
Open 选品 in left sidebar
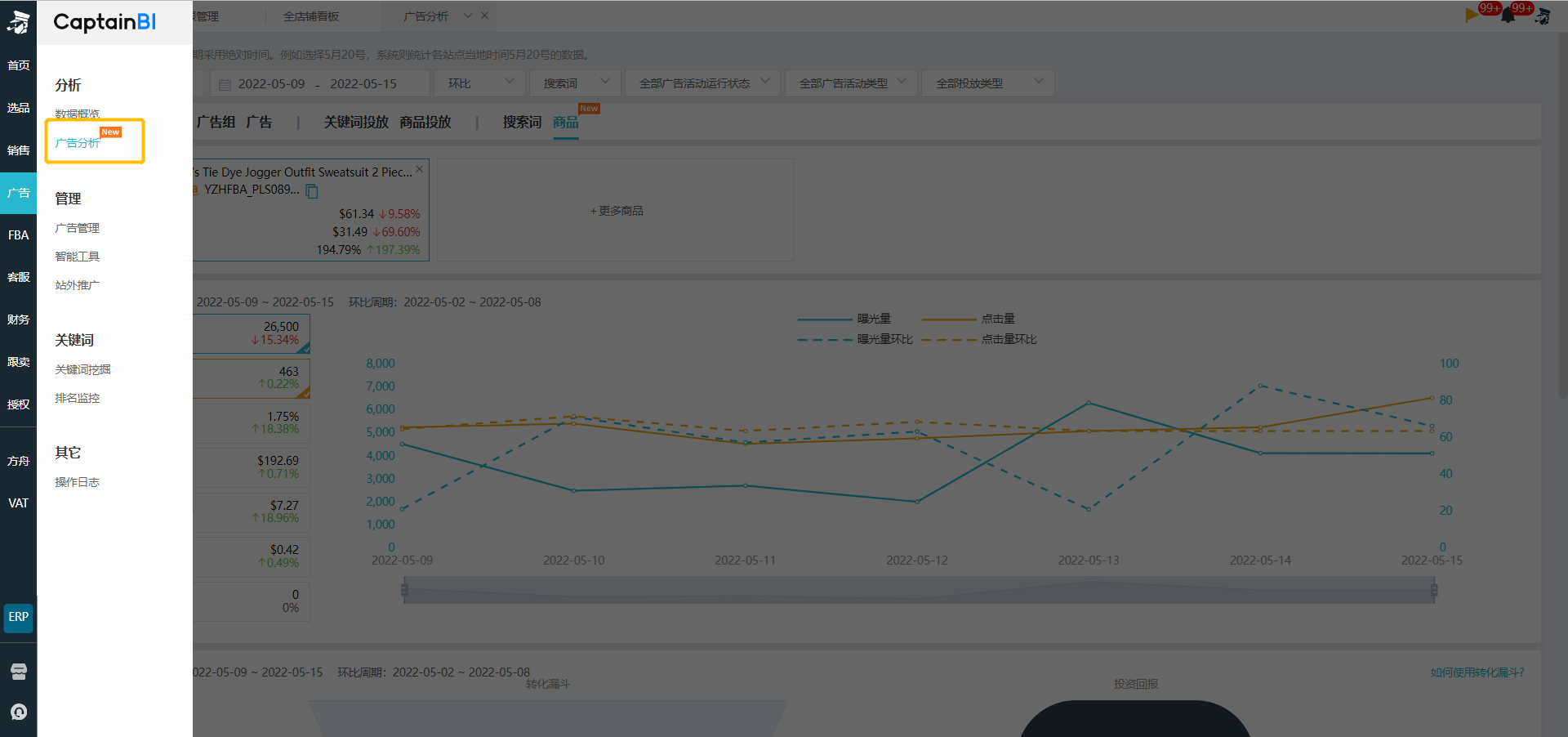pyautogui.click(x=19, y=108)
